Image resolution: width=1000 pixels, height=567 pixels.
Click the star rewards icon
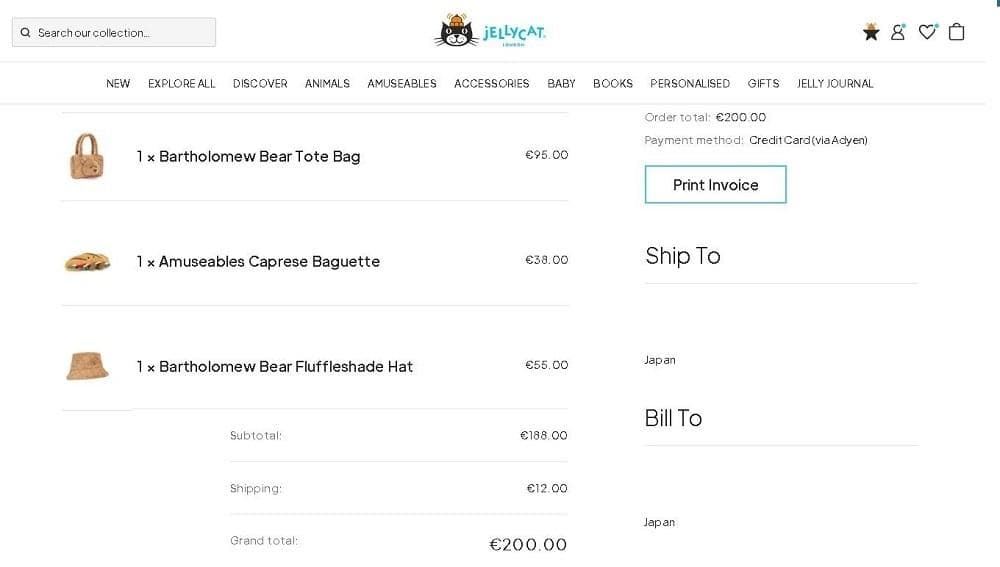click(x=871, y=32)
